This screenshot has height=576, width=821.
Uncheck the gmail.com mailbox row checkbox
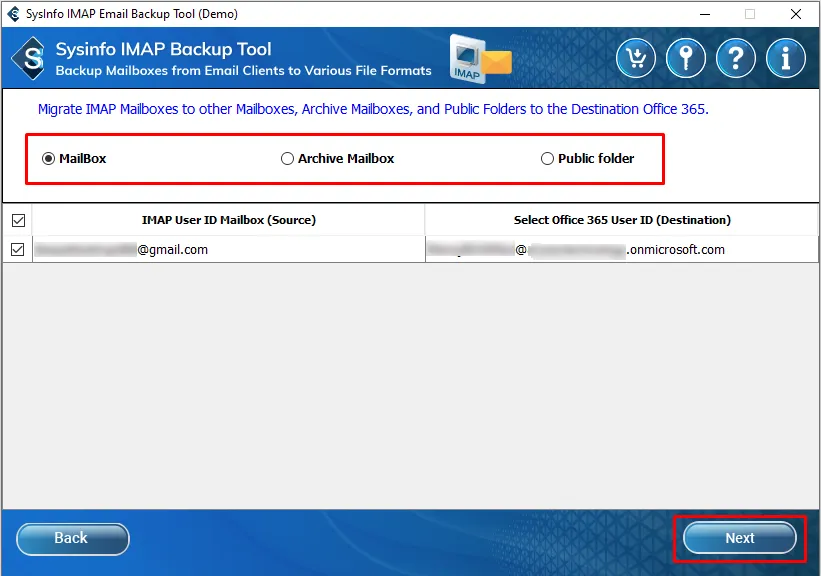[x=18, y=250]
